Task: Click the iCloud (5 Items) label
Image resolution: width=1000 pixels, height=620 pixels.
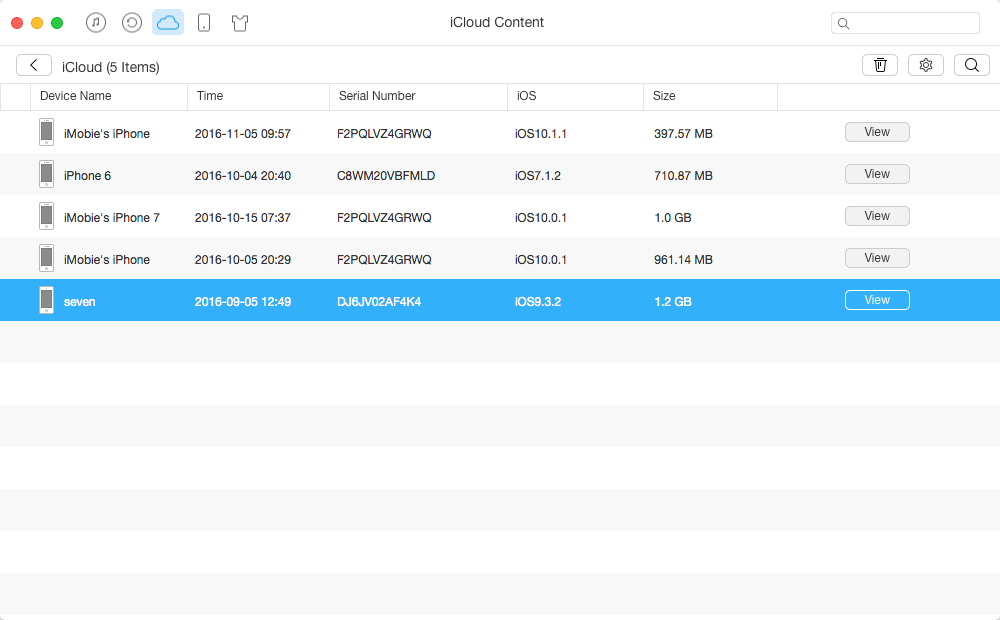Action: 110,67
